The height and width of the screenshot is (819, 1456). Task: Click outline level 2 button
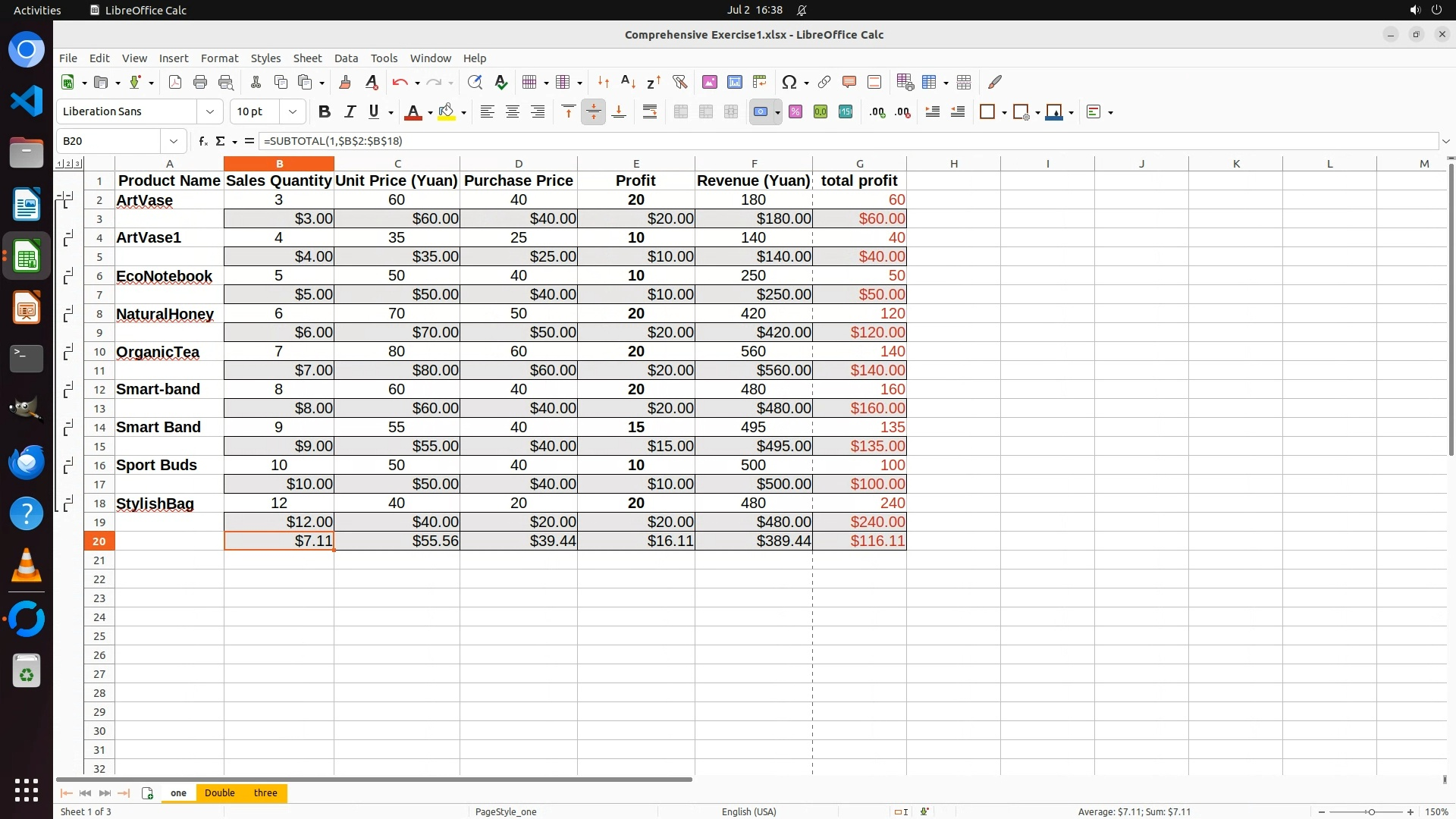[x=68, y=164]
